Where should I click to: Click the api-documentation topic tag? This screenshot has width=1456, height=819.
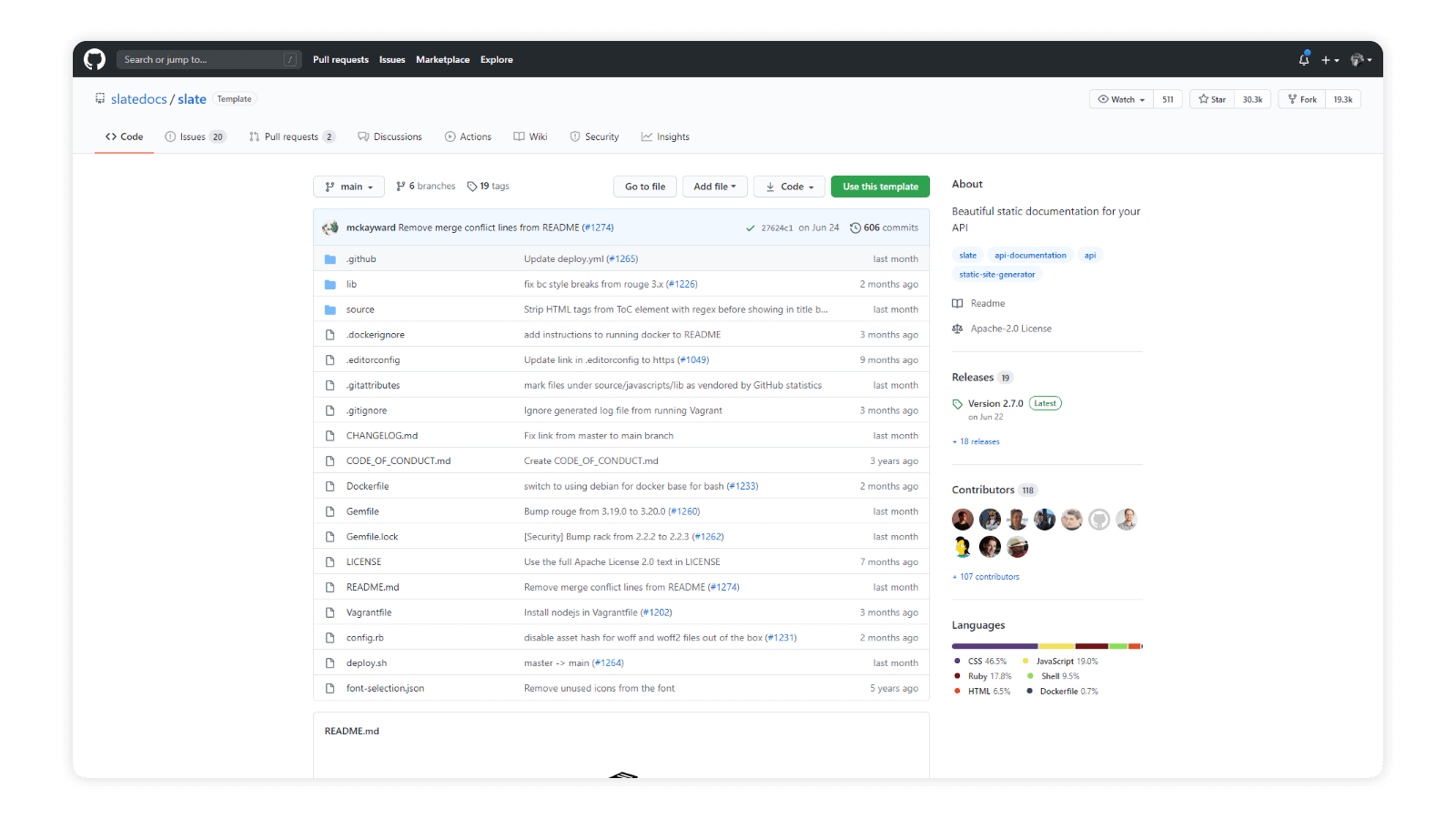click(1030, 256)
